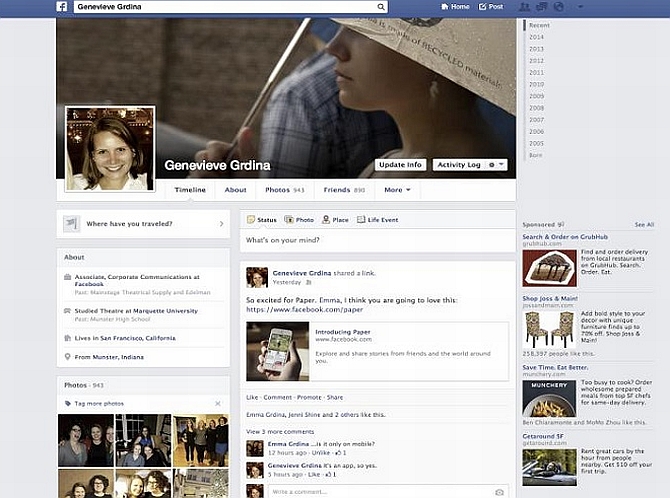Screen dimensions: 670x498
Task: Open the friend requests icon
Action: (x=524, y=6)
